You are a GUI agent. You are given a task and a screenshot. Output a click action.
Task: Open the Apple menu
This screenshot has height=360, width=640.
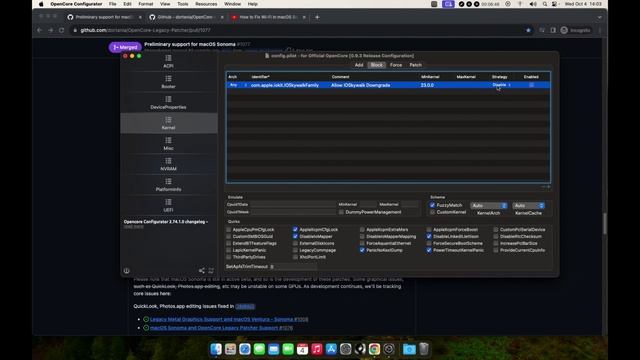coord(41,4)
